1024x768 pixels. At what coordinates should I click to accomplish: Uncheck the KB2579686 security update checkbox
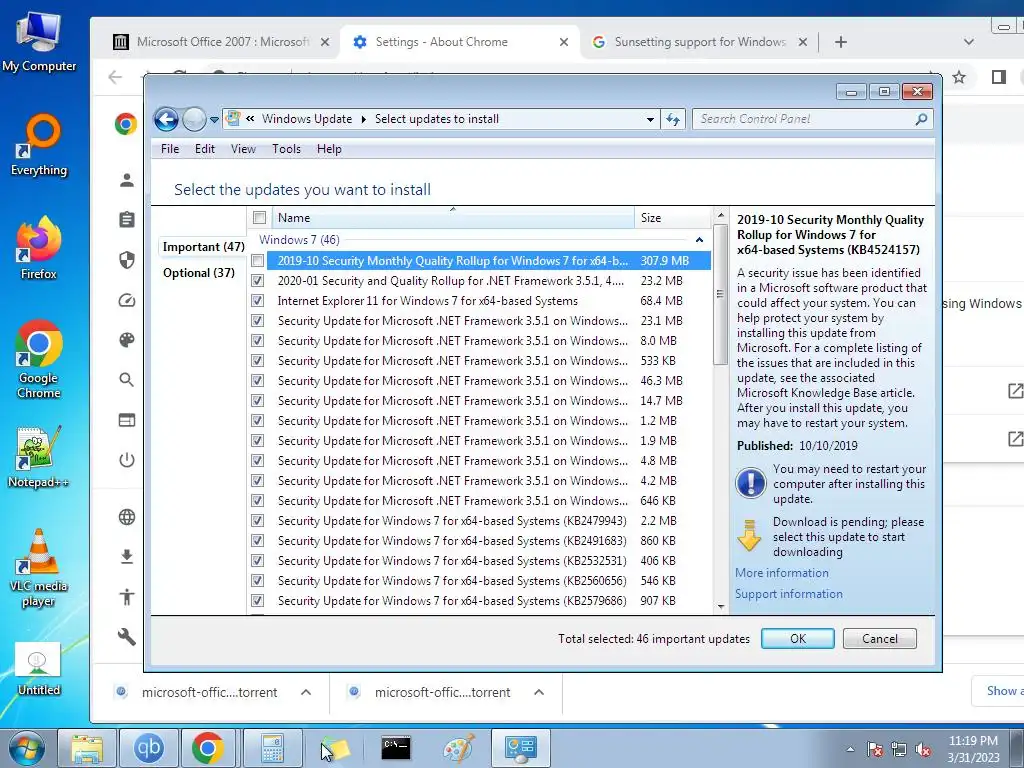[258, 601]
